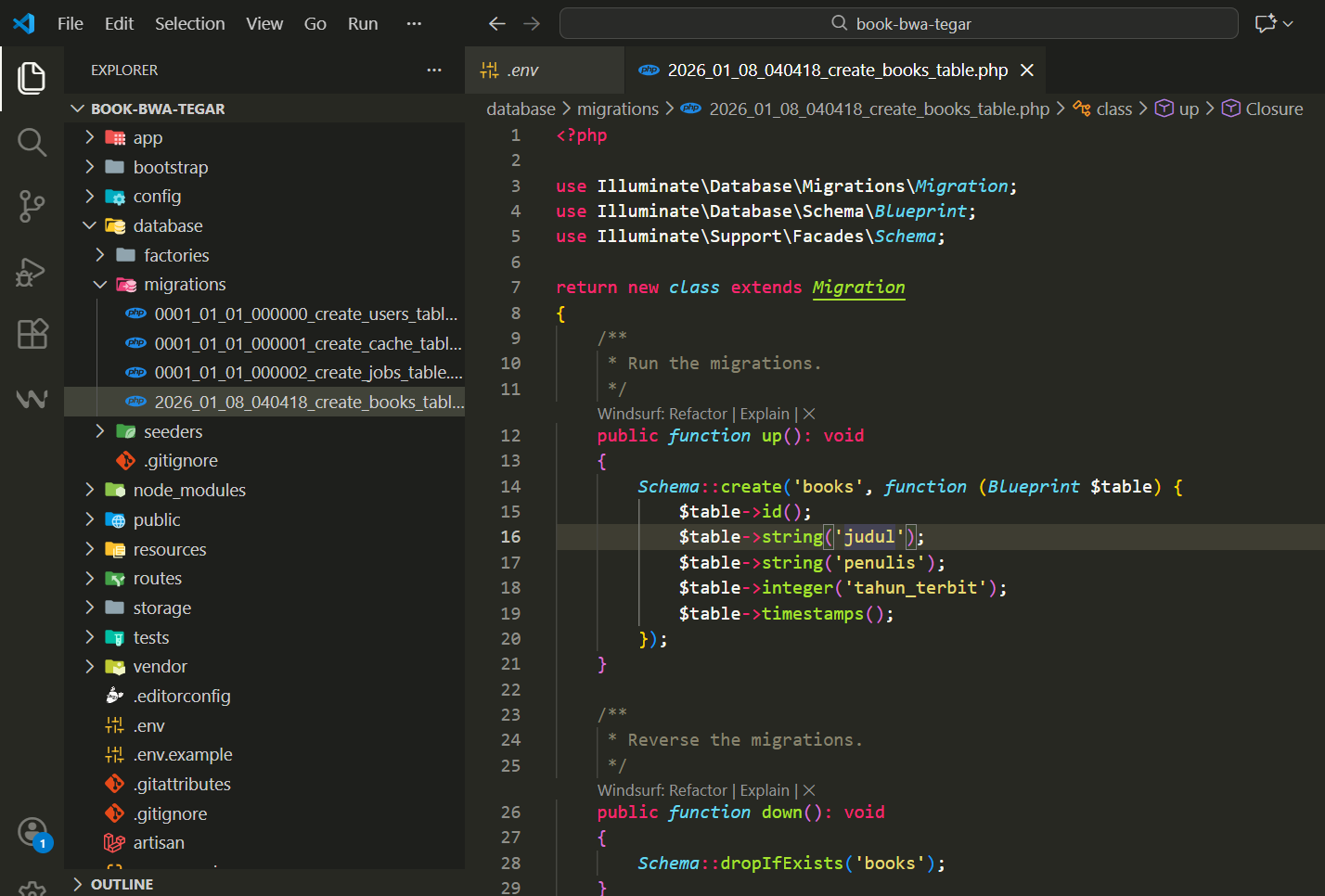Open the Run and Debug view
1325x896 pixels.
tap(32, 272)
